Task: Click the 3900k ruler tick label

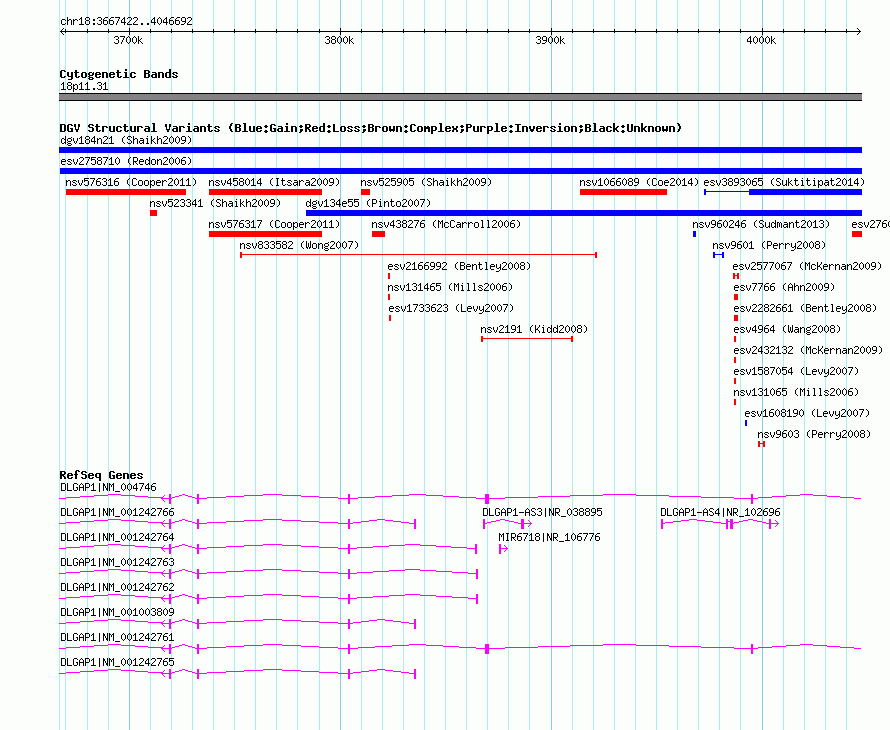Action: [x=551, y=40]
